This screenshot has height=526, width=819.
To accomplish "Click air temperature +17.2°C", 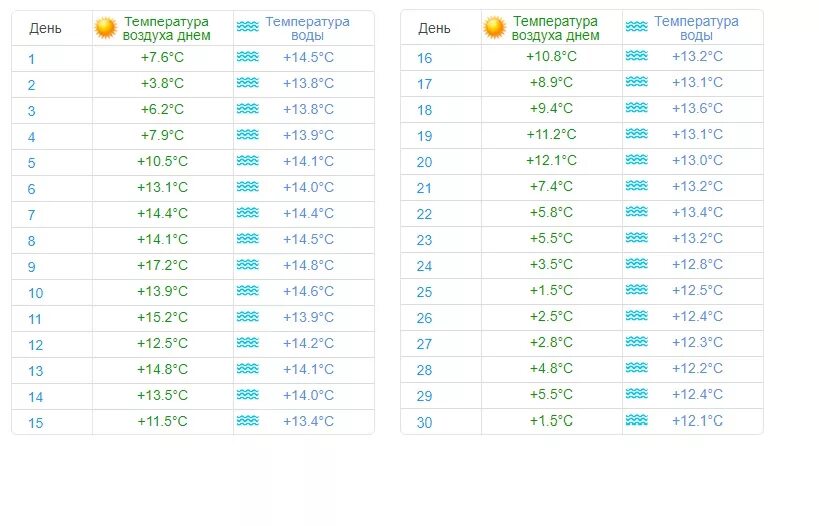I will [x=162, y=265].
